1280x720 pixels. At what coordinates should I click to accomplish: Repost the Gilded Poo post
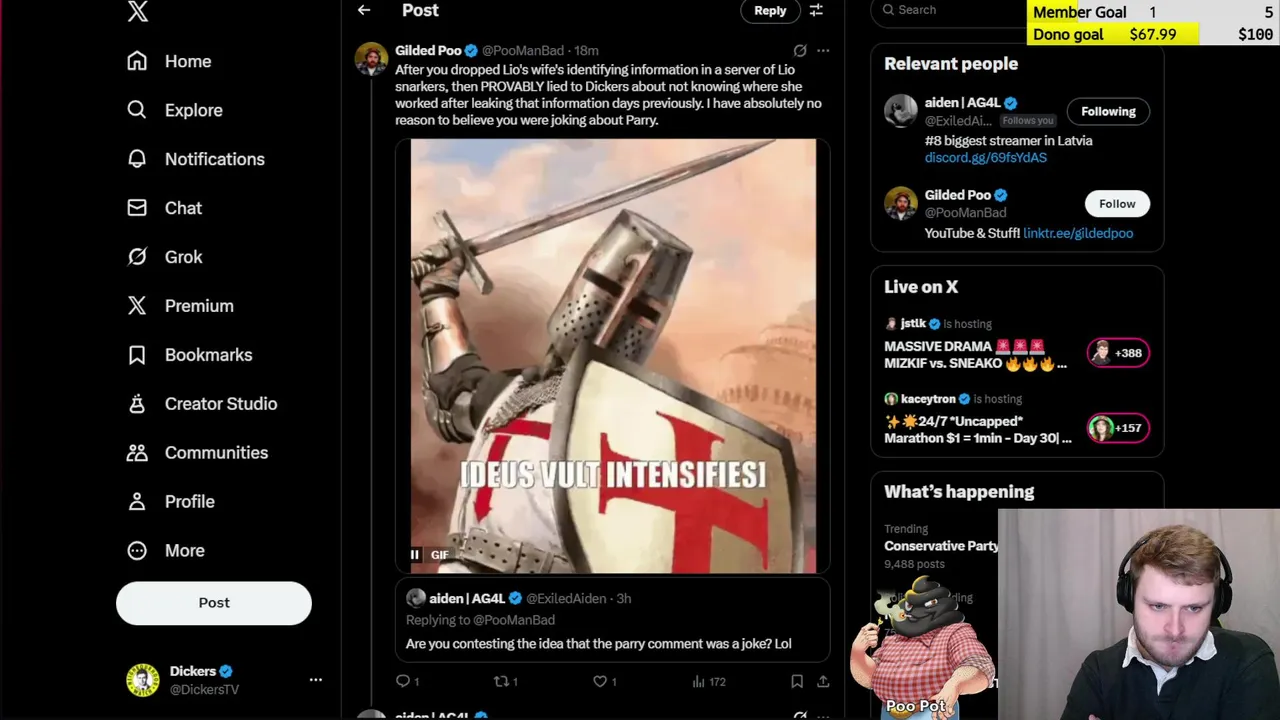coord(506,681)
